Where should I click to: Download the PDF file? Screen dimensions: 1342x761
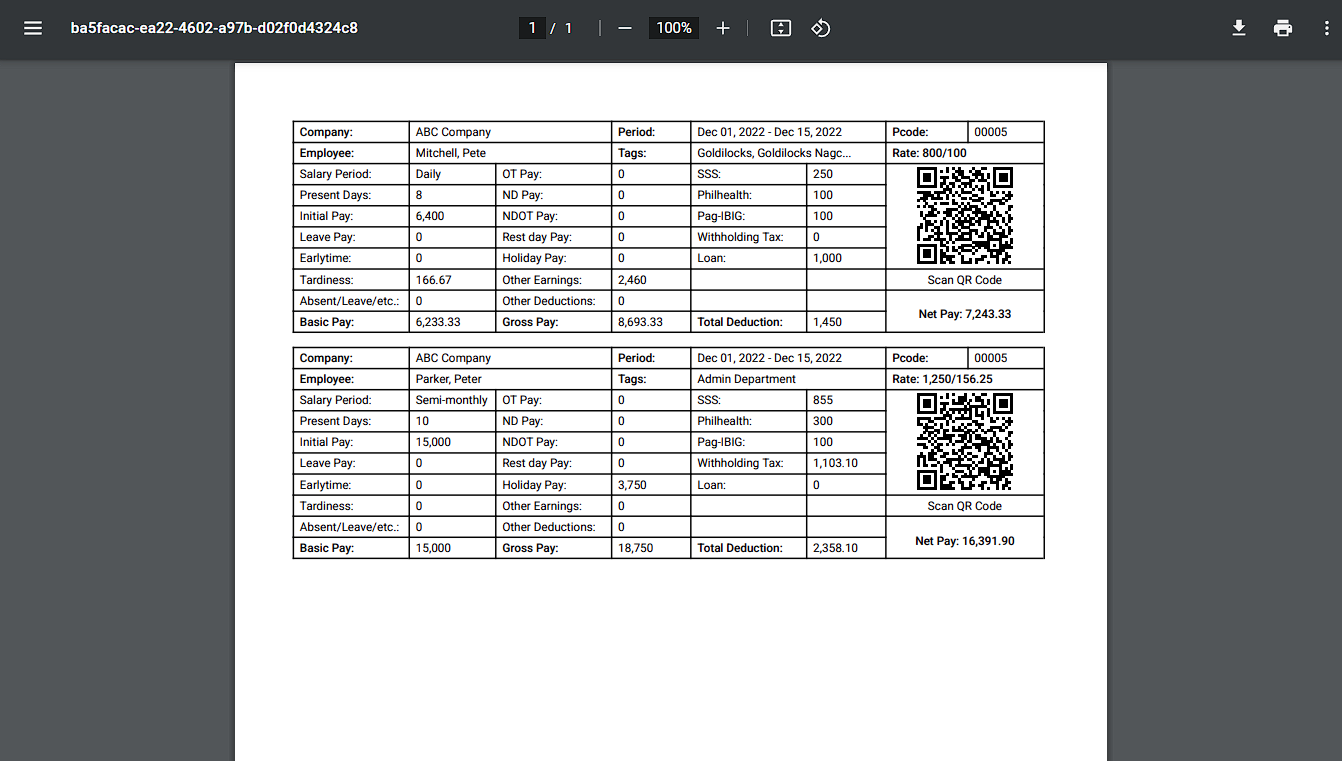[1238, 28]
